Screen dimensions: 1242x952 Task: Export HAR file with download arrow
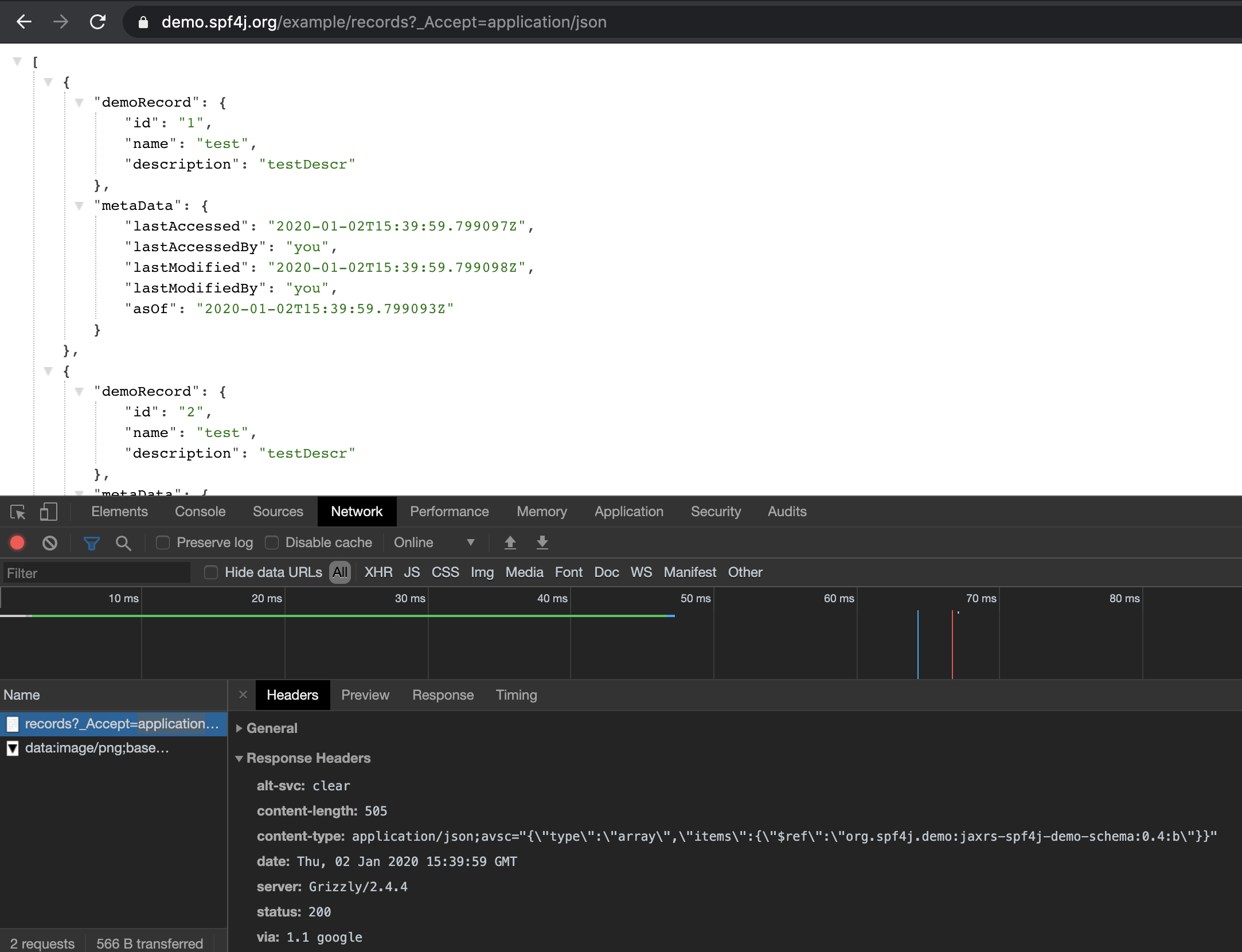(x=542, y=543)
